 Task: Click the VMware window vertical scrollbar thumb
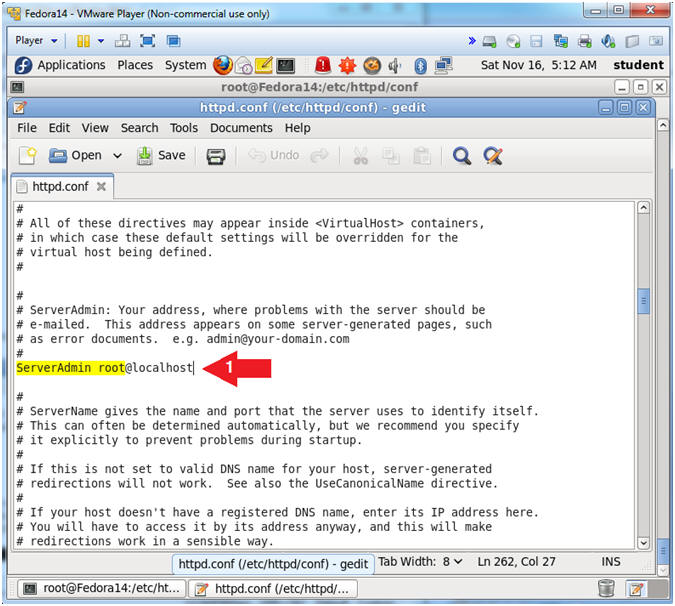pyautogui.click(x=663, y=552)
